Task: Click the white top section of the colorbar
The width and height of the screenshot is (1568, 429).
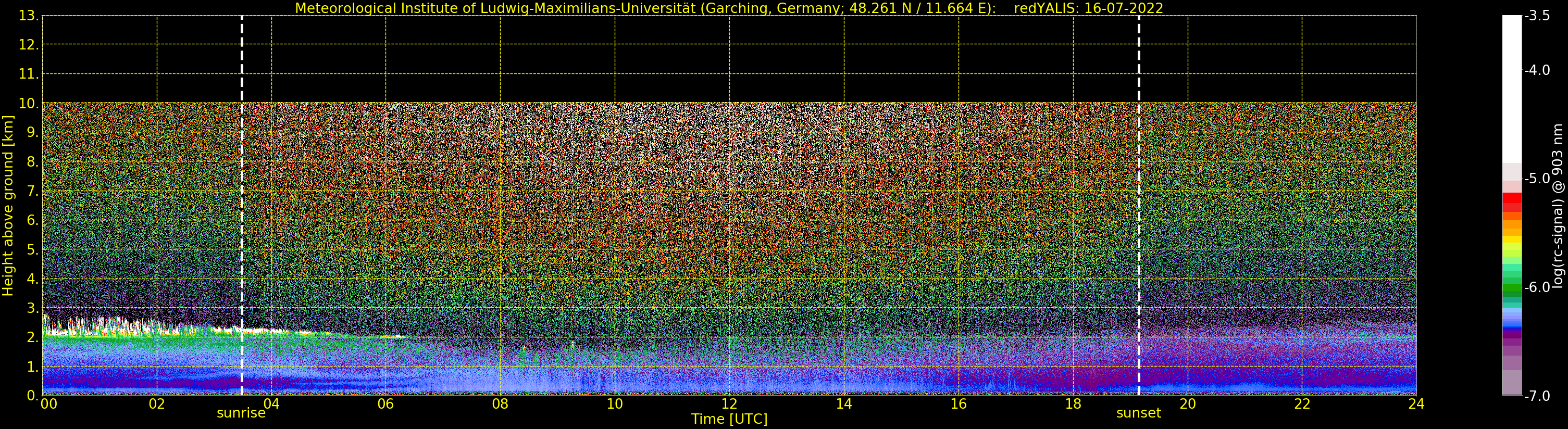Action: tap(1512, 89)
